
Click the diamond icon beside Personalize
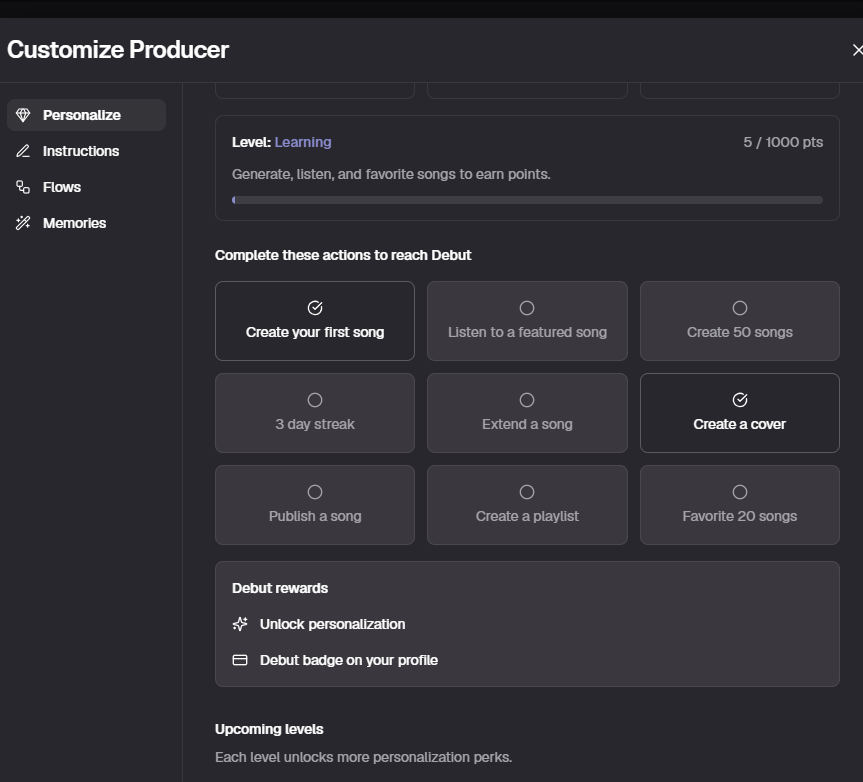coord(23,114)
